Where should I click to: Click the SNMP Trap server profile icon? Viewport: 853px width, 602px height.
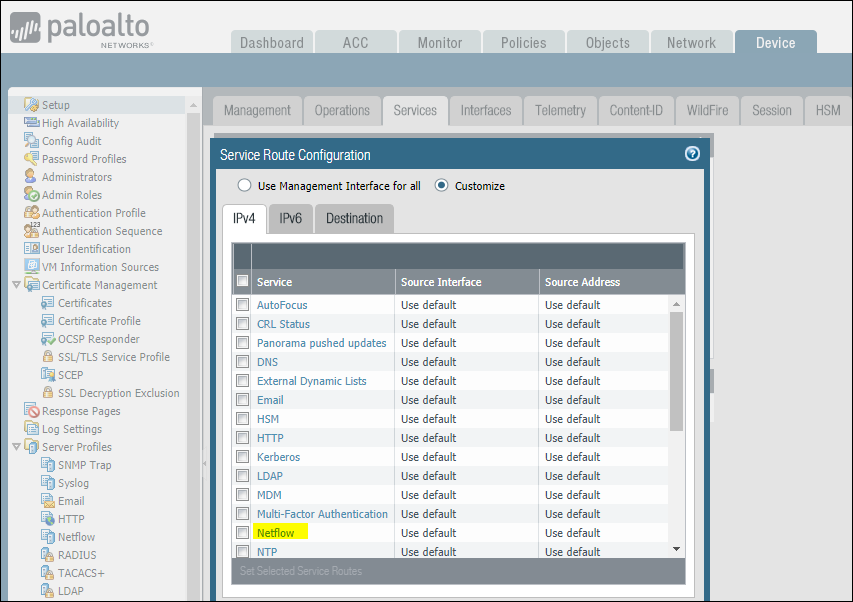48,465
